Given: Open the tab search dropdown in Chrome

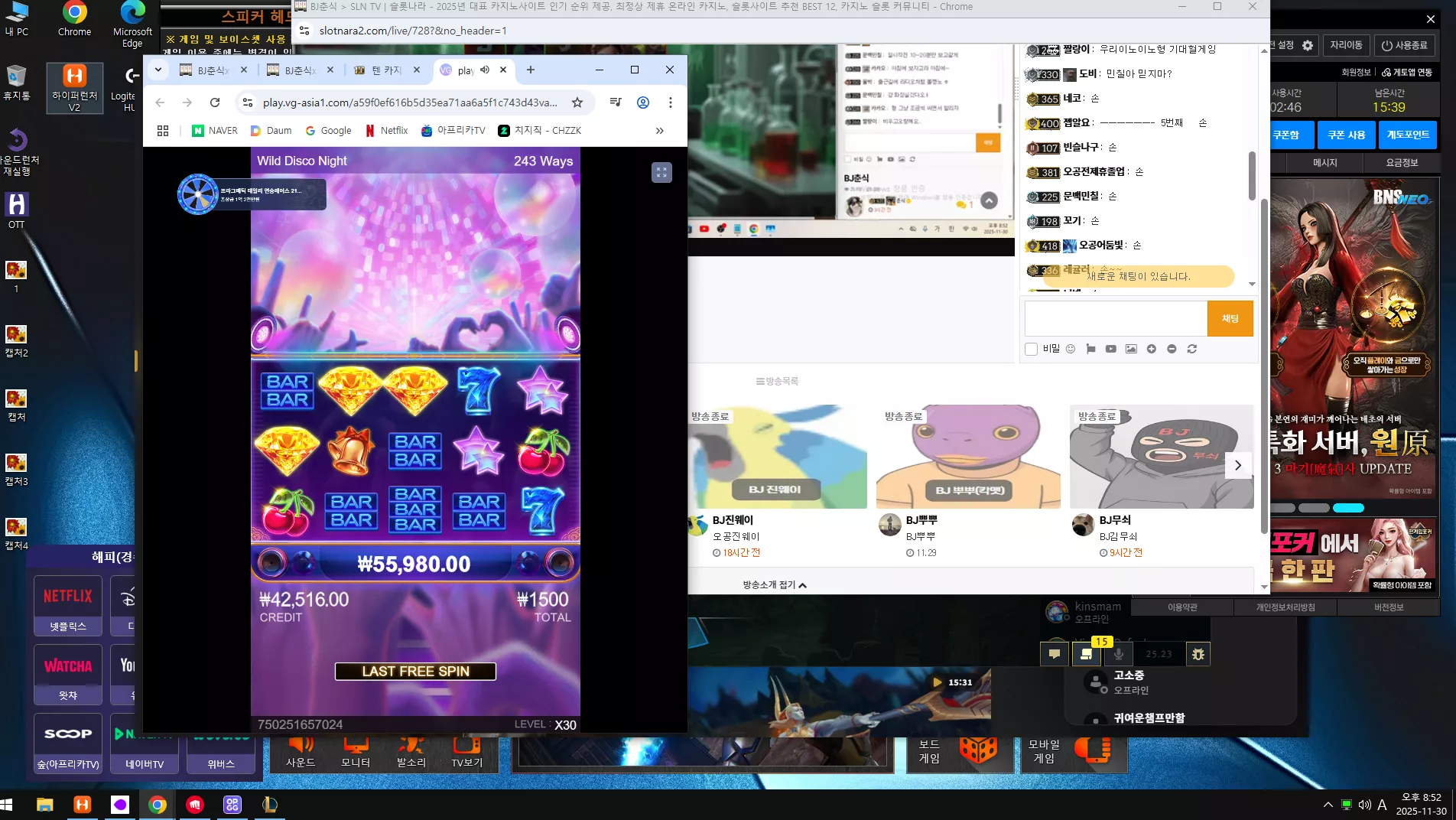Looking at the screenshot, I should point(158,70).
